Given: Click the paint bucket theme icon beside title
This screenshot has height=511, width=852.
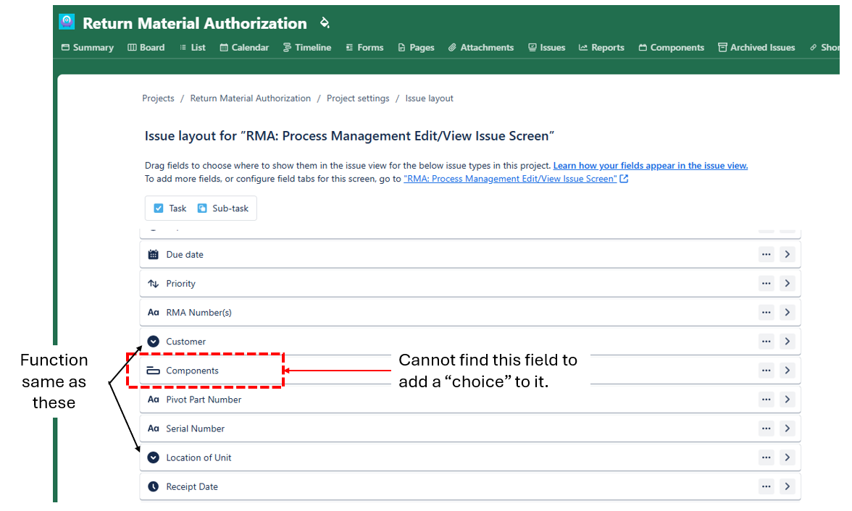Looking at the screenshot, I should pyautogui.click(x=324, y=22).
